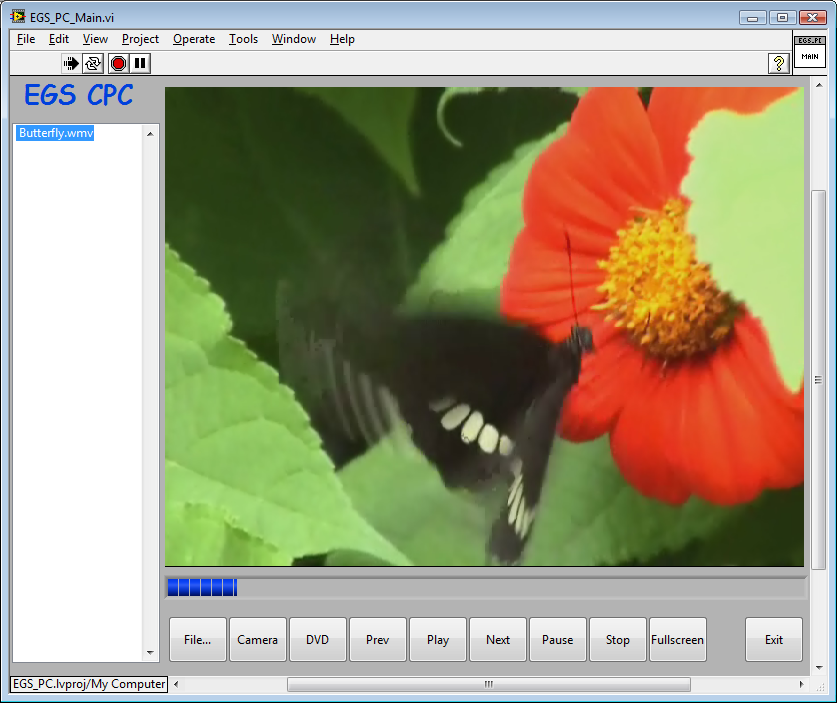
Task: Open Context Help question mark icon
Action: [x=778, y=64]
